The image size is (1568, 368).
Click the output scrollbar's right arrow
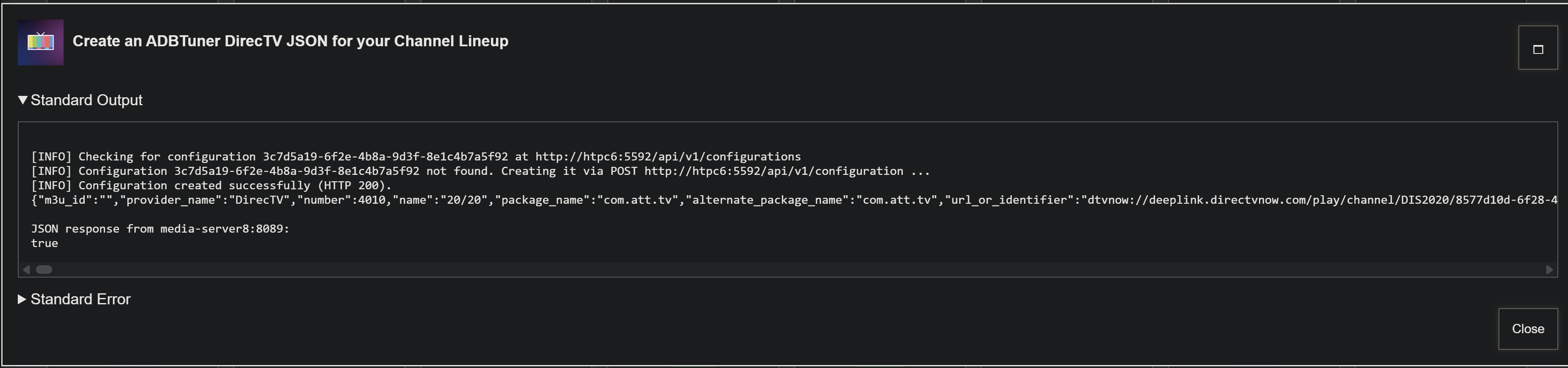[x=1549, y=269]
